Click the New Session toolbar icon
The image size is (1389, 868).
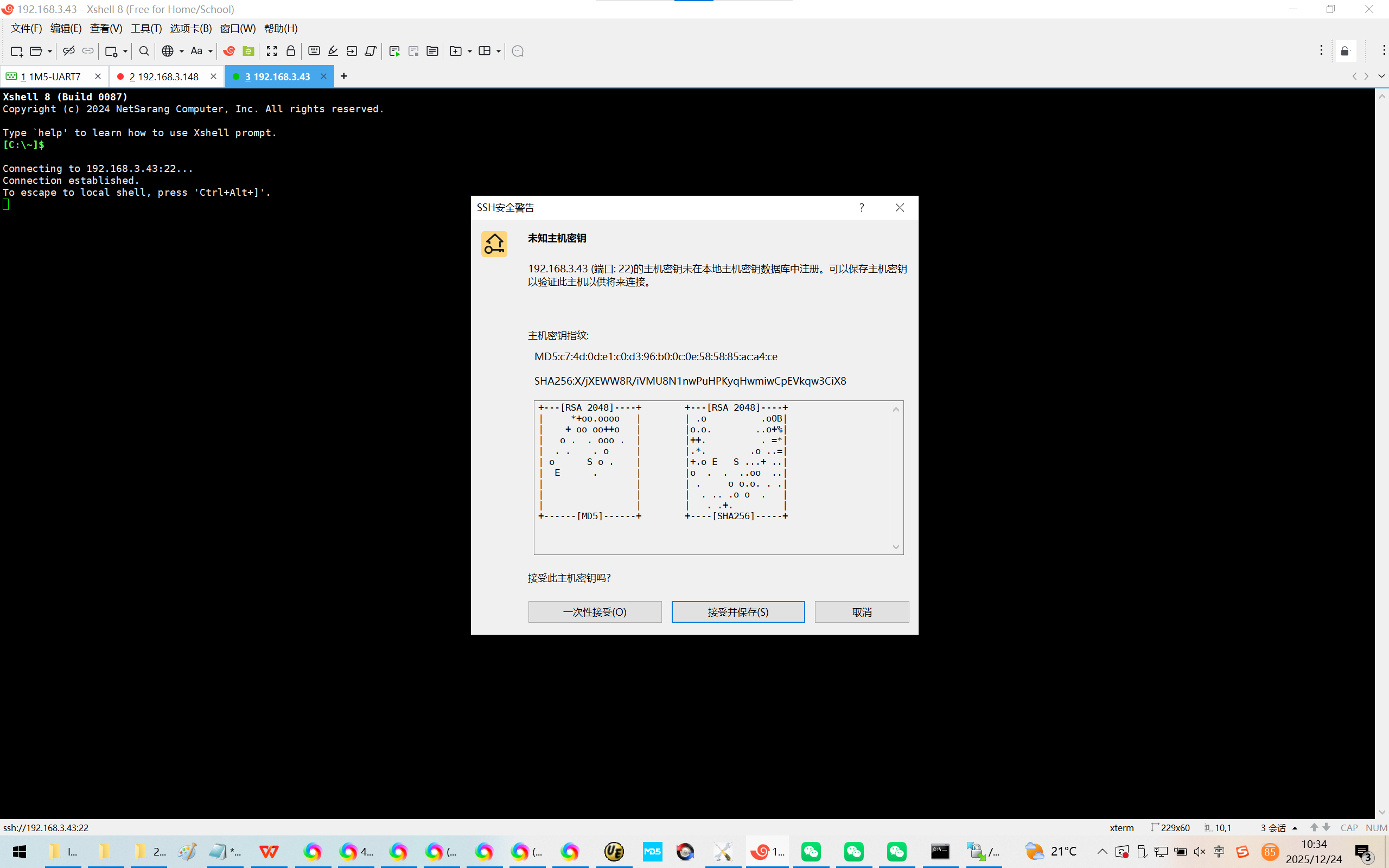tap(17, 51)
